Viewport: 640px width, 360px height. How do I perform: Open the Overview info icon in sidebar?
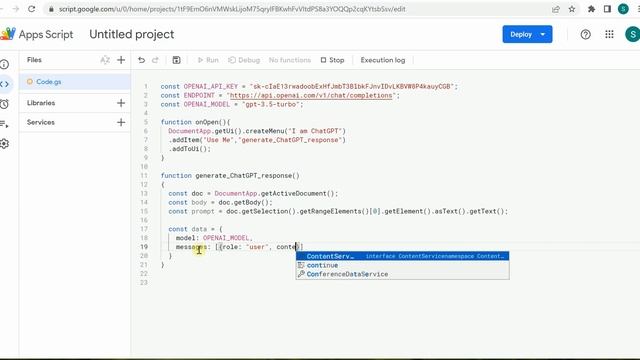(x=4, y=64)
